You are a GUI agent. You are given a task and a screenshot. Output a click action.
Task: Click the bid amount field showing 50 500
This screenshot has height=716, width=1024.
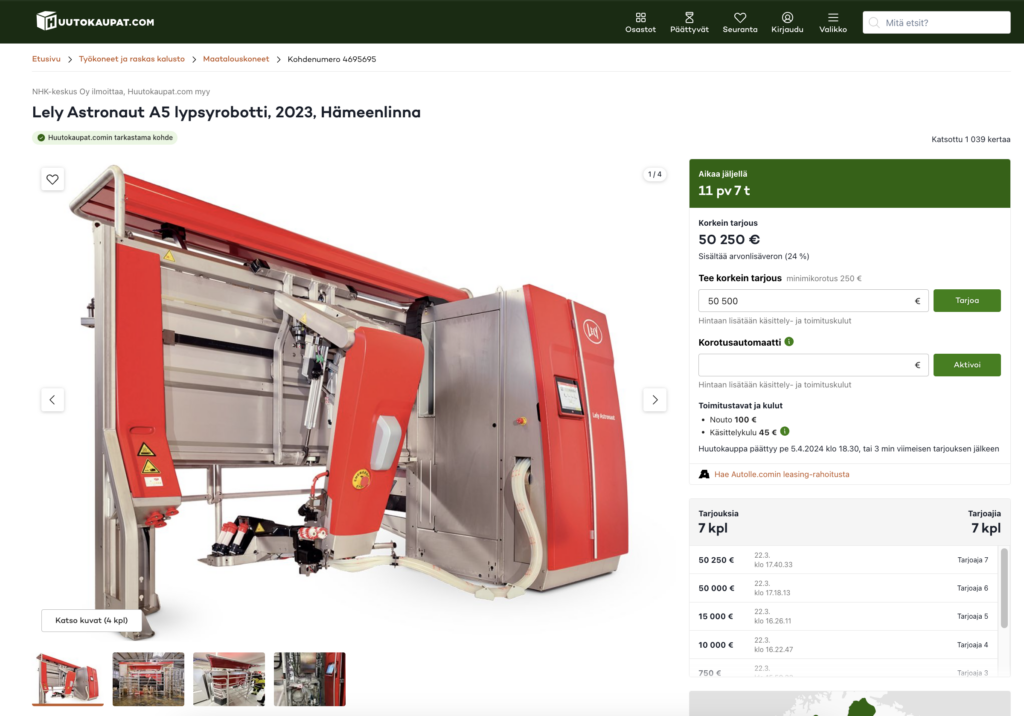[813, 301]
